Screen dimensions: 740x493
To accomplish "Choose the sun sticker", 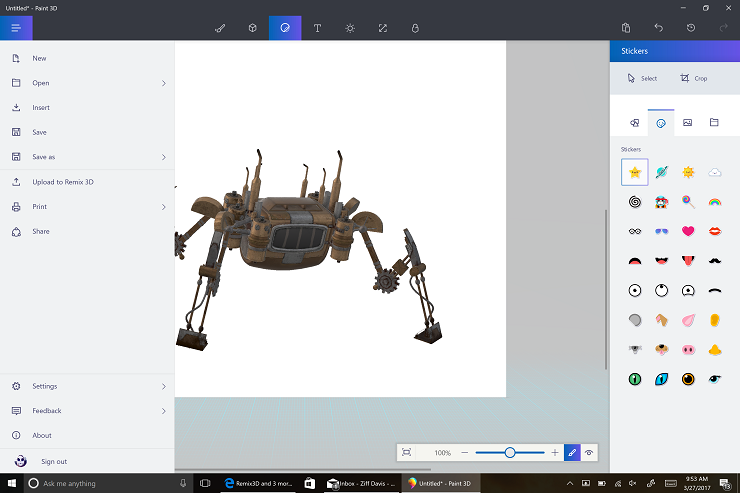I will tap(688, 172).
